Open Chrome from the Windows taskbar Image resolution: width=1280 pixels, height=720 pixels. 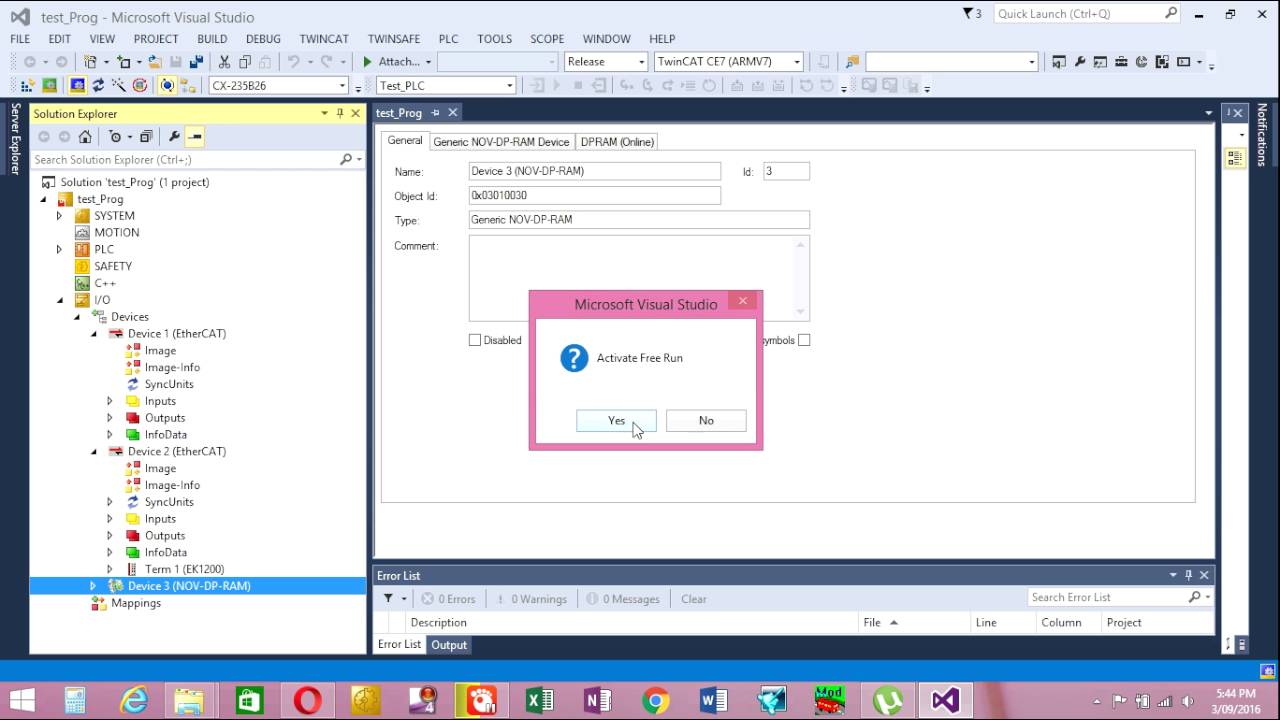click(x=656, y=700)
